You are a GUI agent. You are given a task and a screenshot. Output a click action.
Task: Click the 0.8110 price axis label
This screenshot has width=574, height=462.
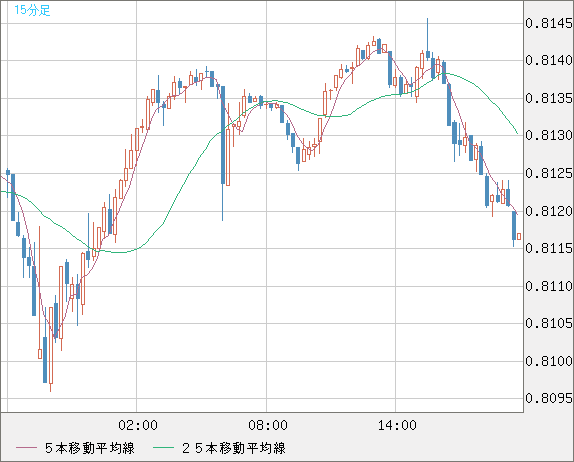(549, 286)
